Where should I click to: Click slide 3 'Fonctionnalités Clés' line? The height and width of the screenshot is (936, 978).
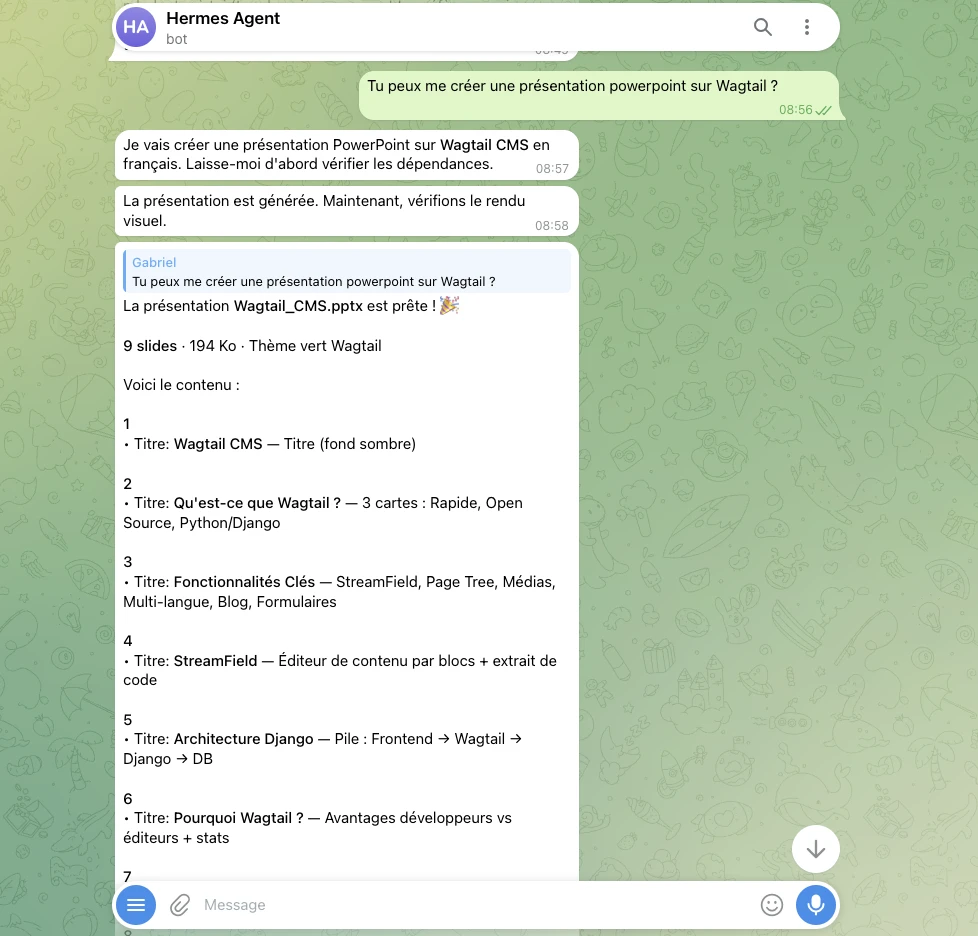point(339,592)
